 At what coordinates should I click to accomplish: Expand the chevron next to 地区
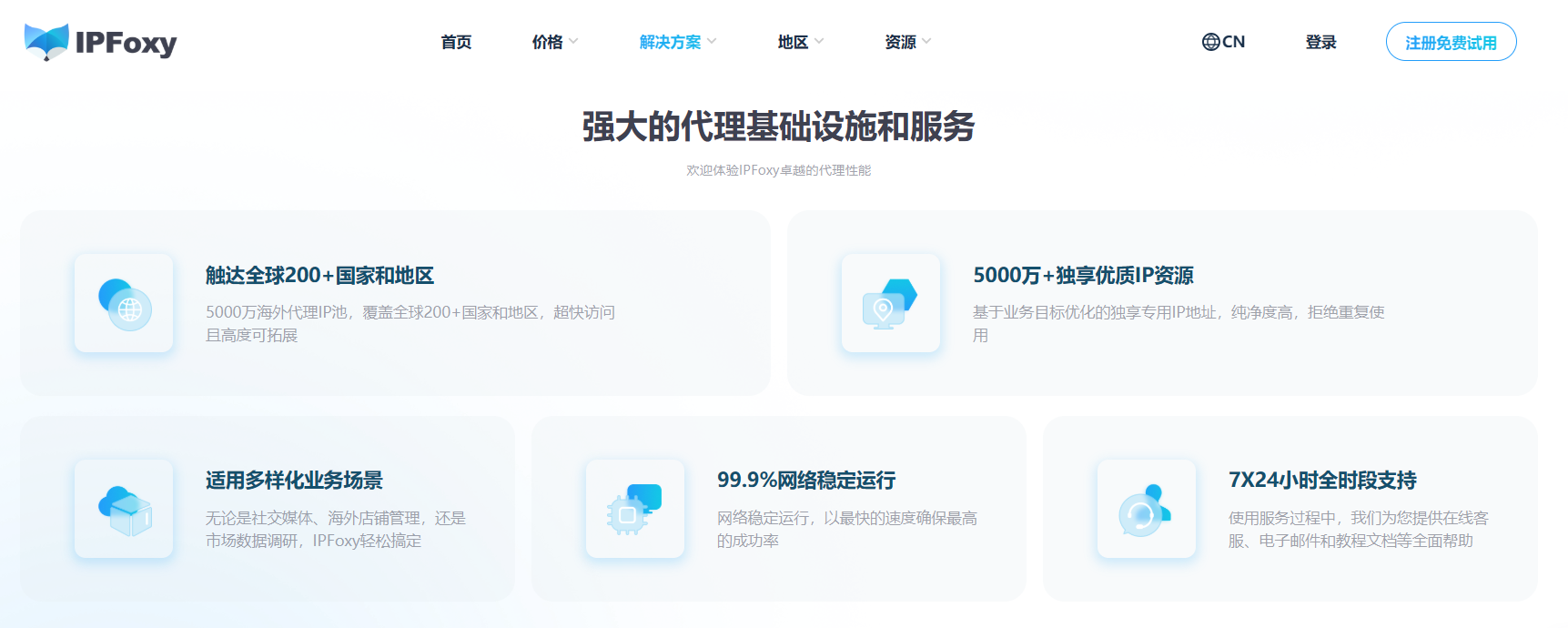819,41
